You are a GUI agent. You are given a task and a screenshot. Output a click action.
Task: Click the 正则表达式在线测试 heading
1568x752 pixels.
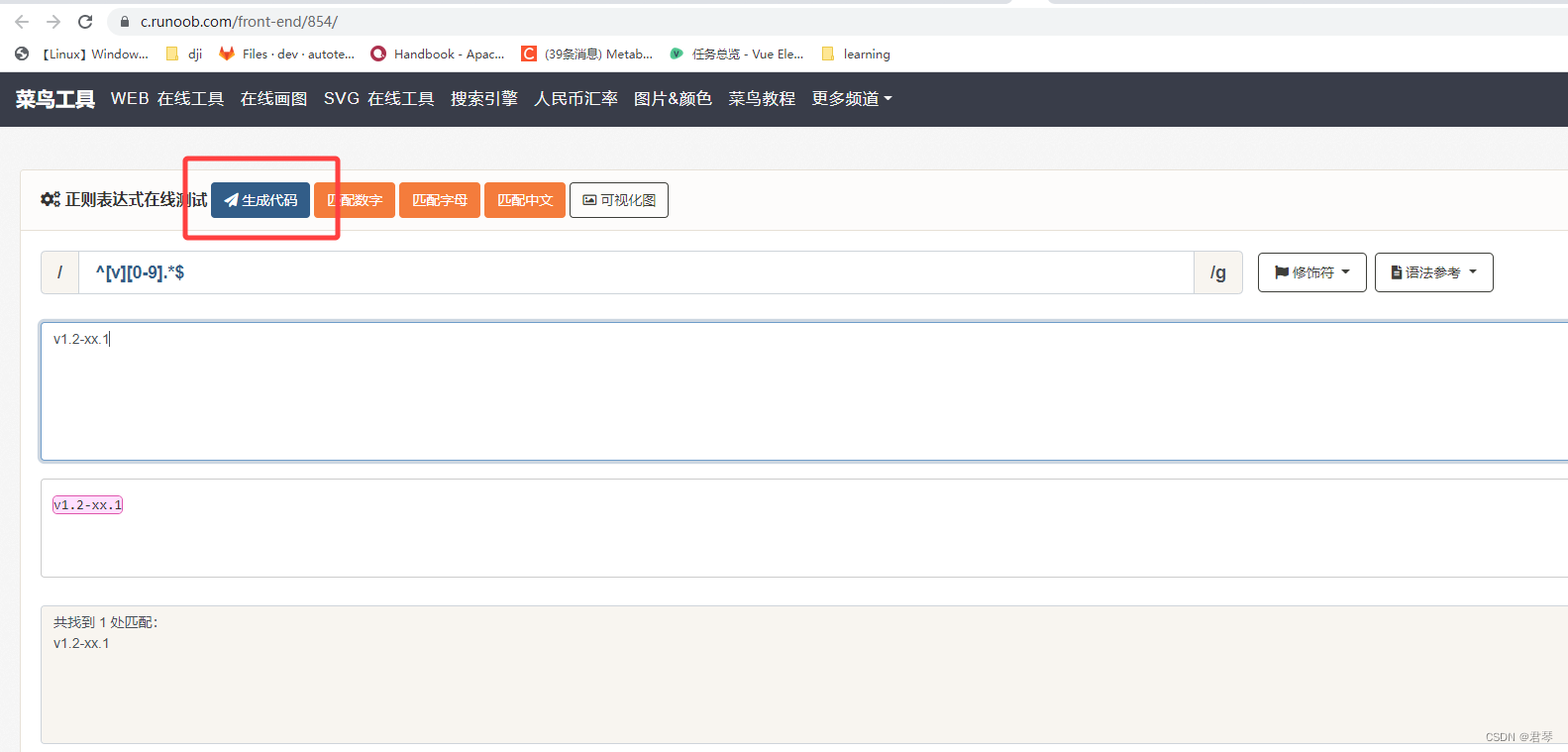pyautogui.click(x=136, y=199)
